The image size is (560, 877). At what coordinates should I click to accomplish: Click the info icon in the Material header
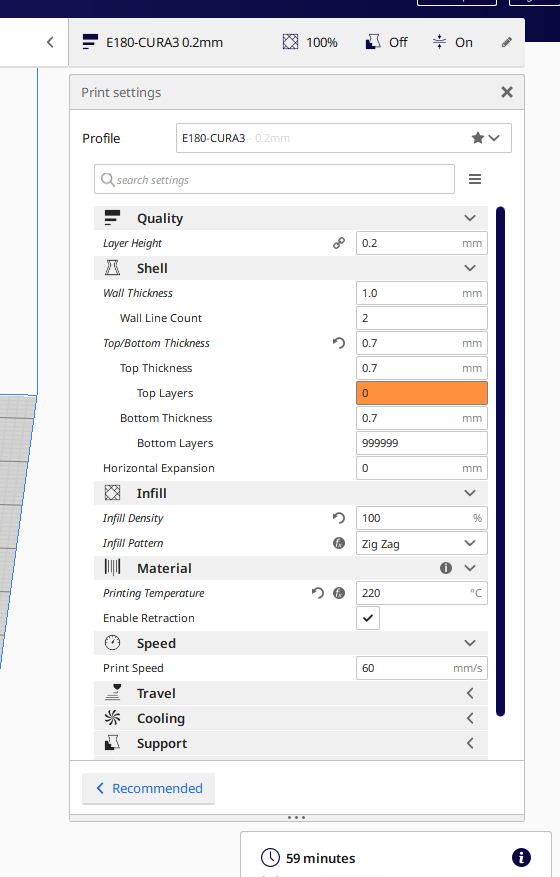446,568
